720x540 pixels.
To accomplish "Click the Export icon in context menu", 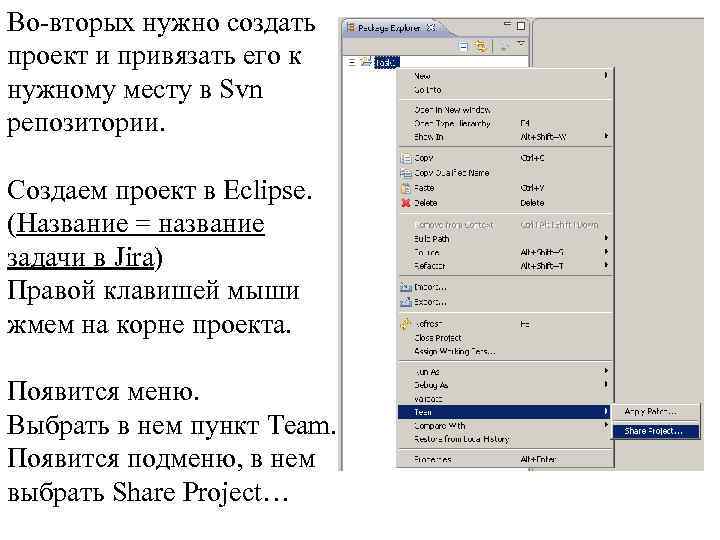I will pyautogui.click(x=406, y=302).
